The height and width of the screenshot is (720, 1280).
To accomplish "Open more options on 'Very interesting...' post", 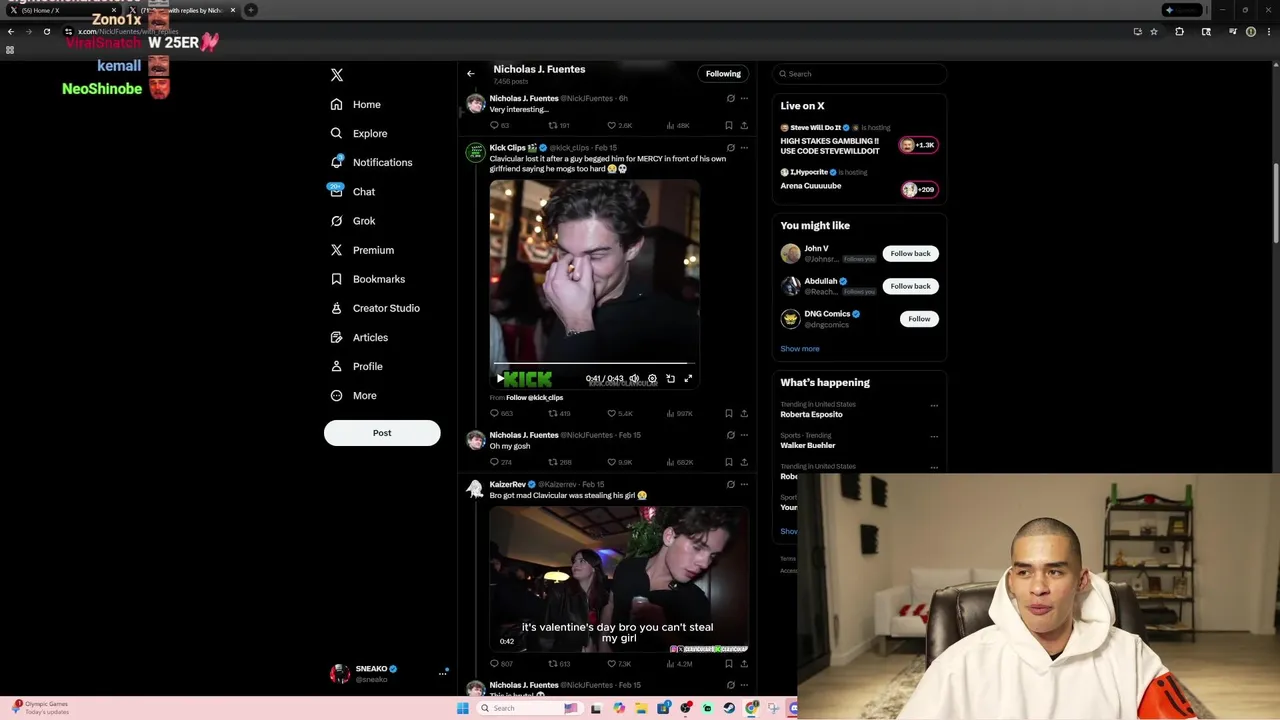I will [x=744, y=99].
